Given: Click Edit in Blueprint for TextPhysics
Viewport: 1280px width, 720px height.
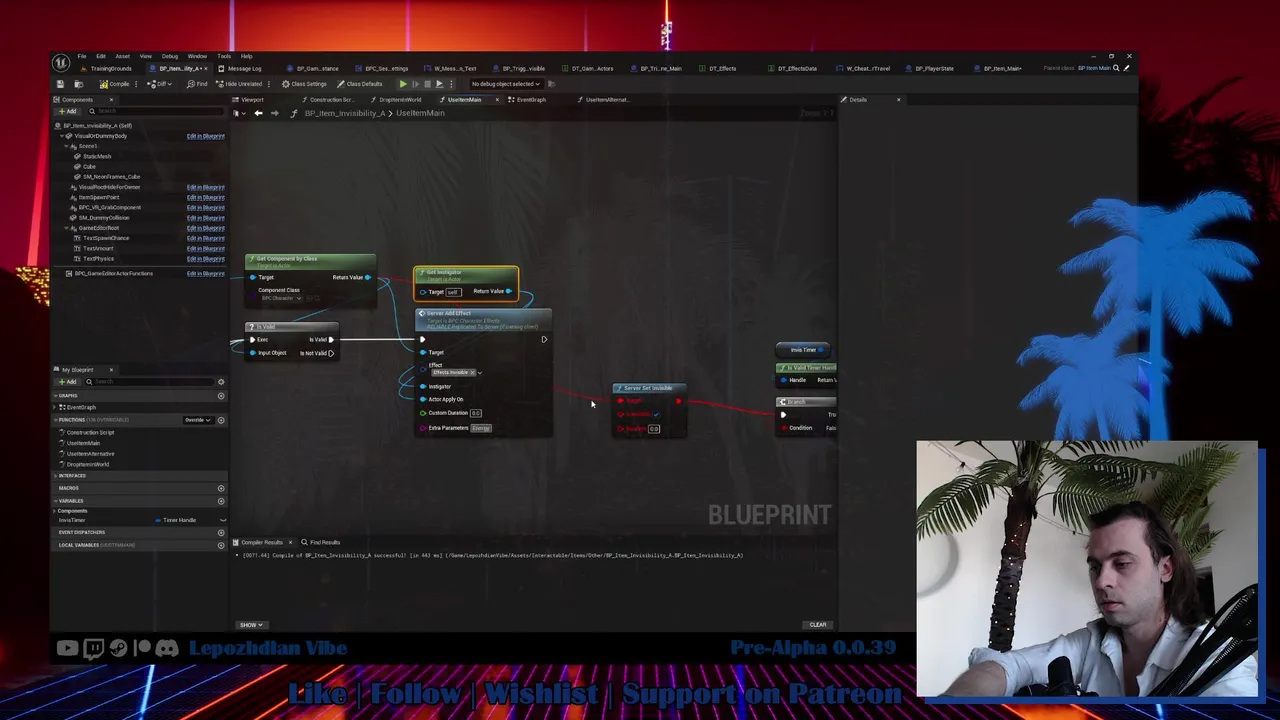Looking at the screenshot, I should 205,258.
